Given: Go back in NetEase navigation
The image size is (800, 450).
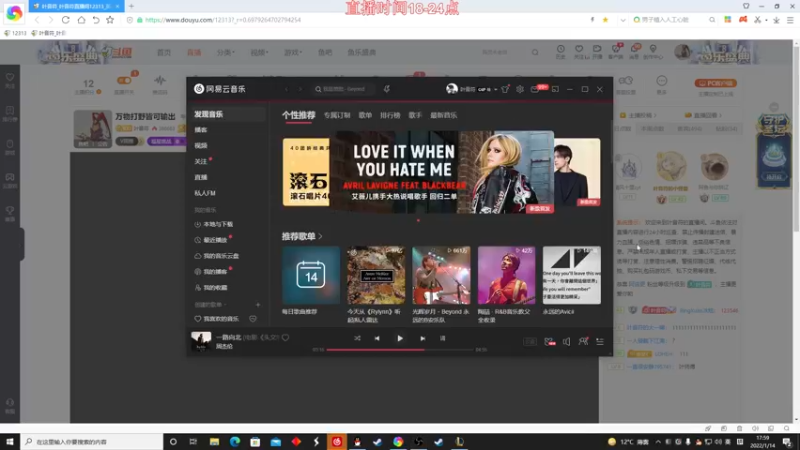Looking at the screenshot, I should pyautogui.click(x=286, y=89).
